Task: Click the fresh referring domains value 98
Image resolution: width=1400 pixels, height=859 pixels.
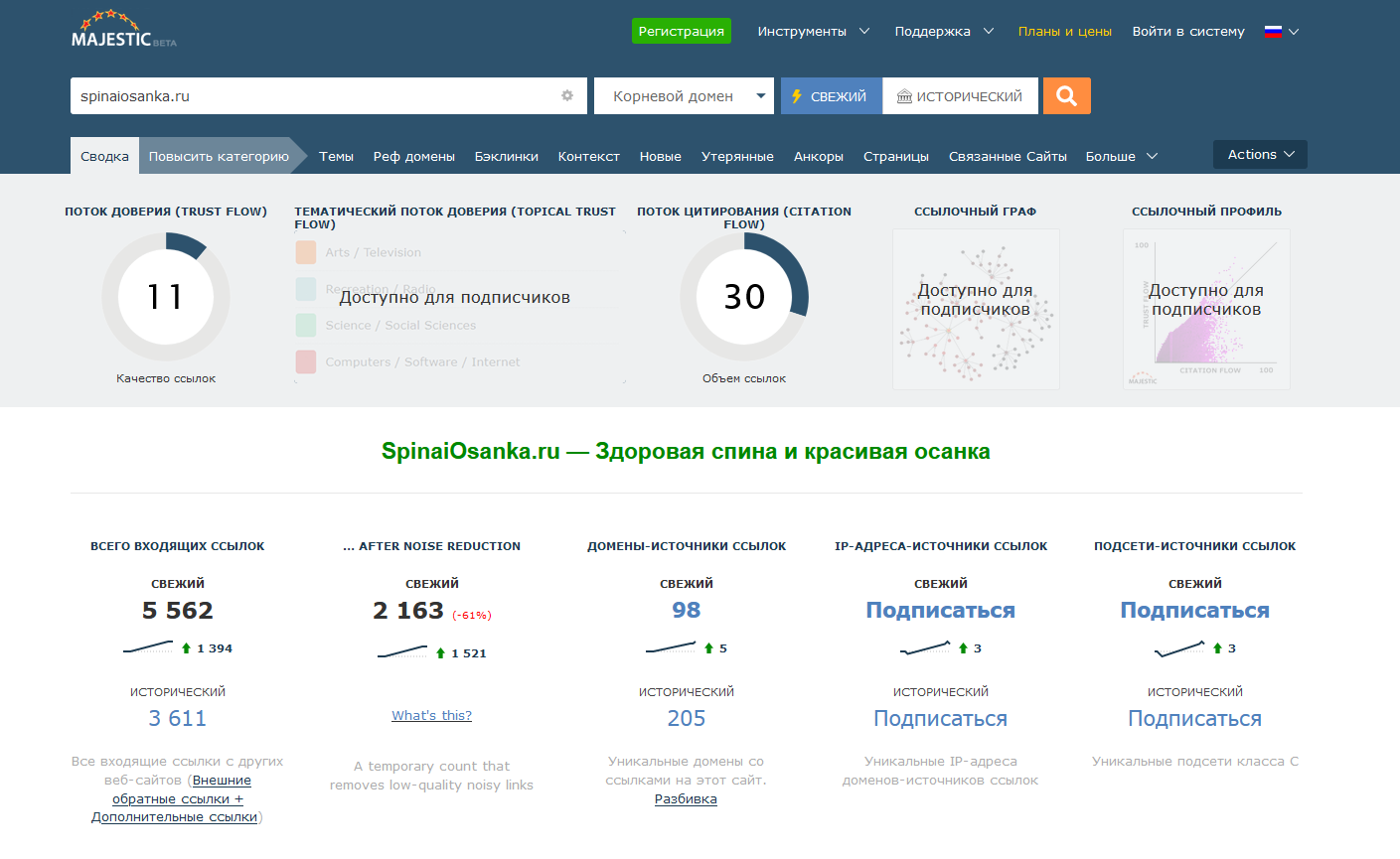Action: pos(687,610)
